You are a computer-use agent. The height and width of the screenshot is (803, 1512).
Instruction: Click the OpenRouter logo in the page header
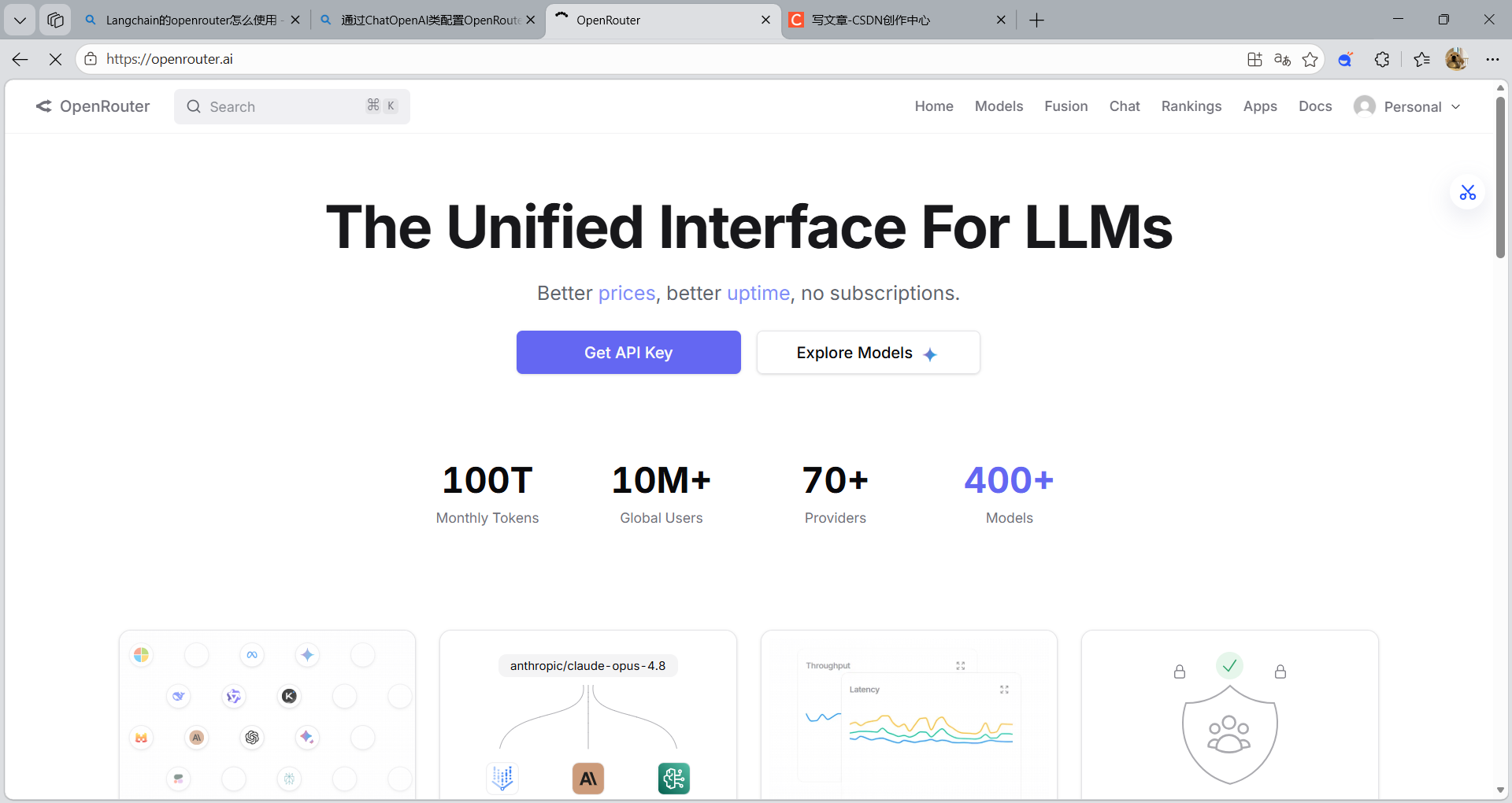[93, 106]
